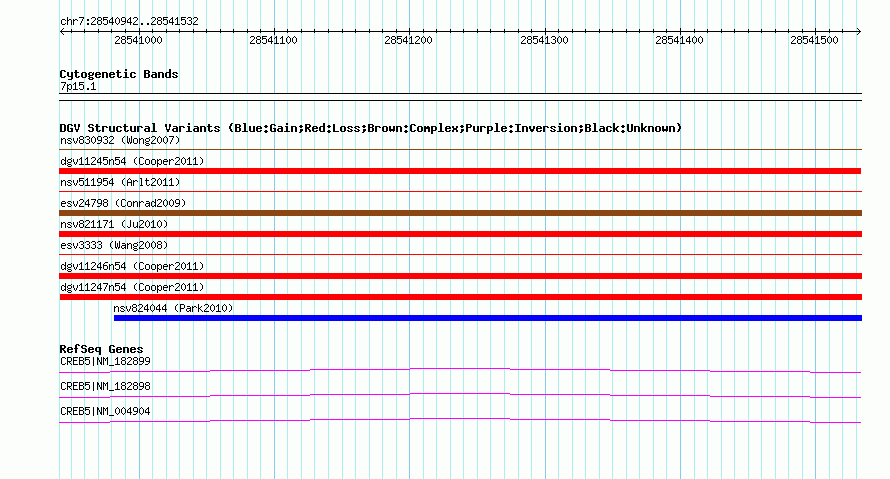Click the magenta CREB5|NM_182899 gene line
The height and width of the screenshot is (479, 890).
(460, 371)
